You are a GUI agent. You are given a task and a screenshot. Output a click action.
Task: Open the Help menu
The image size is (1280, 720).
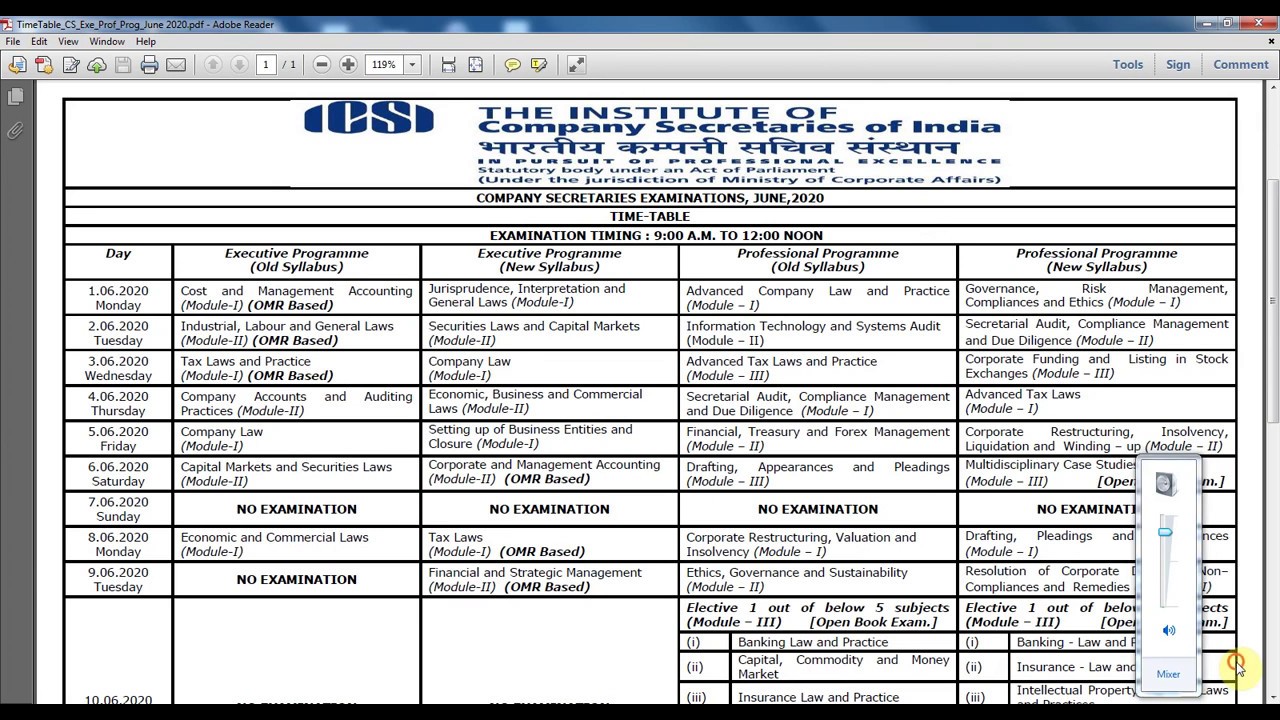tap(145, 42)
